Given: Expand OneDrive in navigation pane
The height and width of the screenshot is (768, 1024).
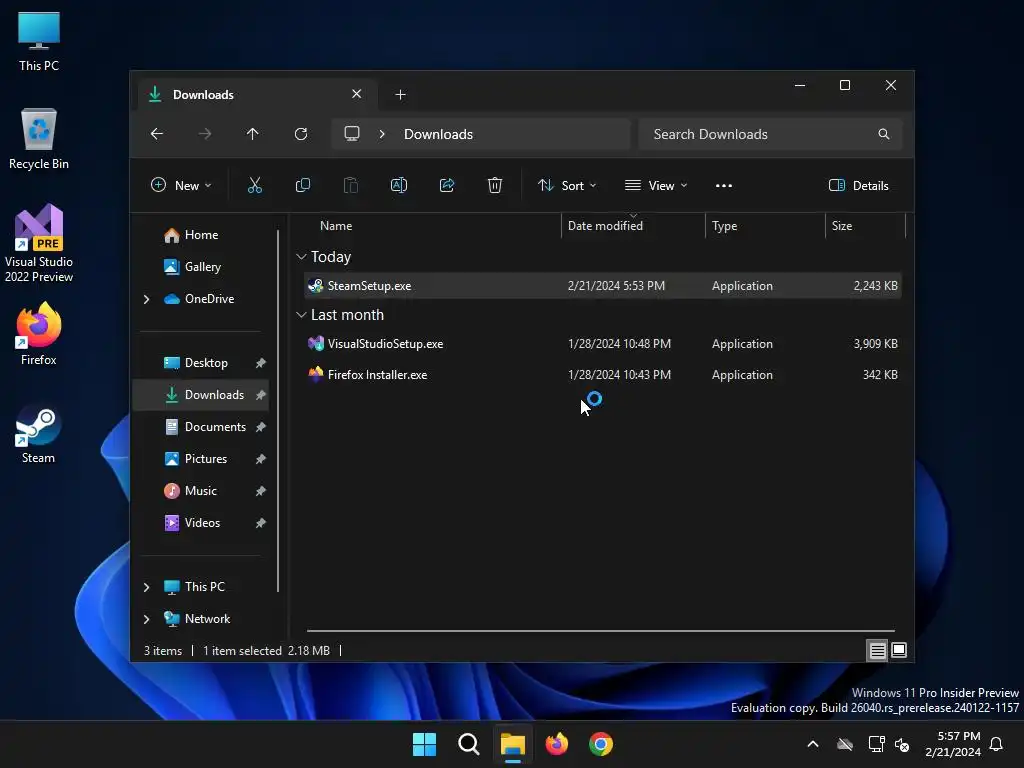Looking at the screenshot, I should pos(146,299).
